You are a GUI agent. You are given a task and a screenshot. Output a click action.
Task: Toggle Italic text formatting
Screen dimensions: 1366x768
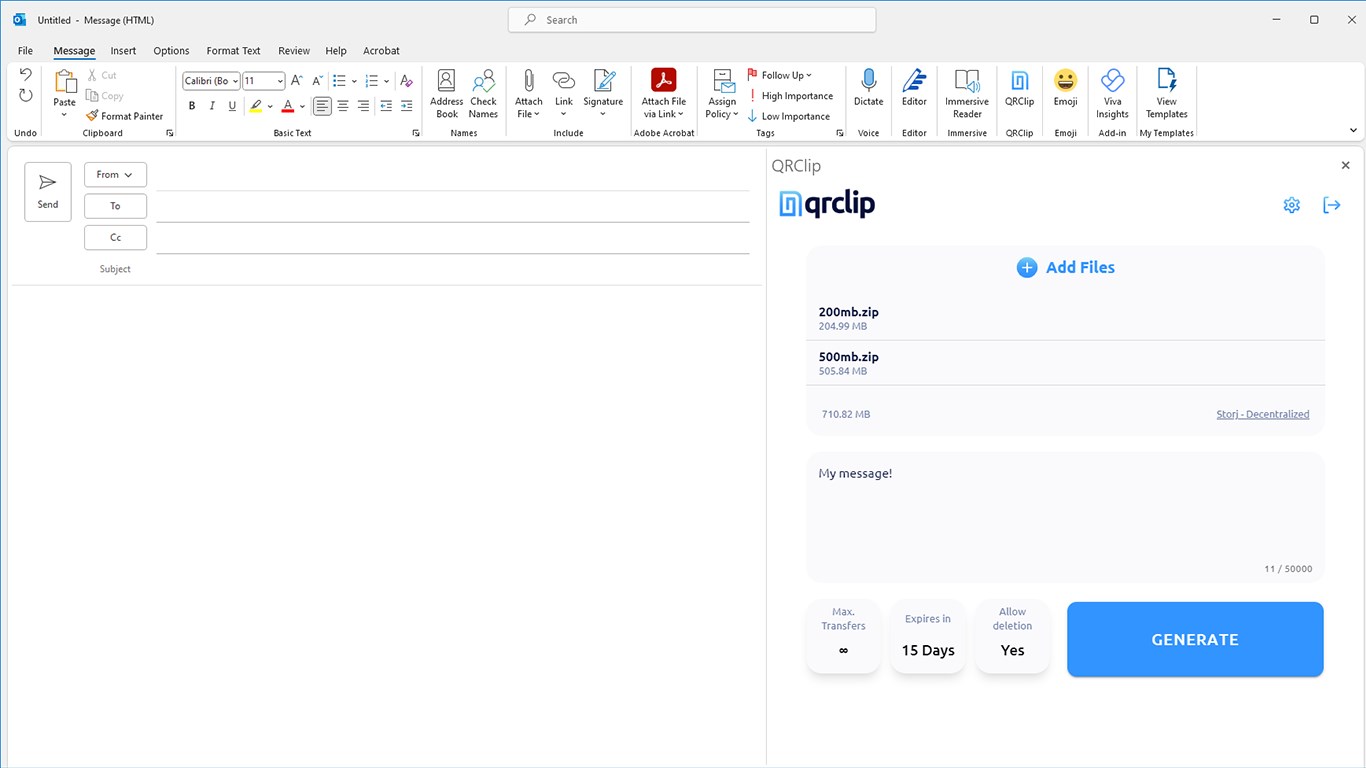click(x=212, y=106)
